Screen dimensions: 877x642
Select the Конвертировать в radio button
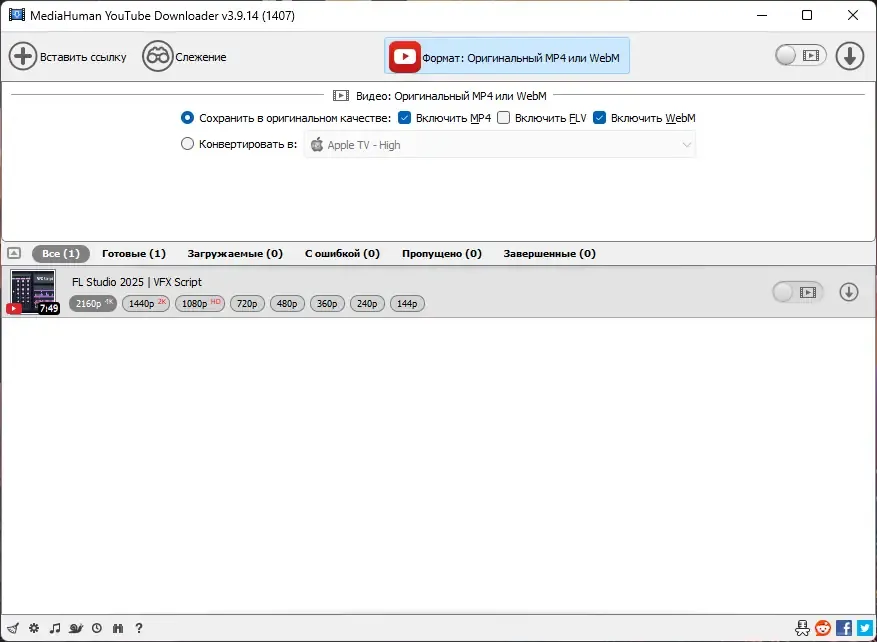tap(187, 144)
